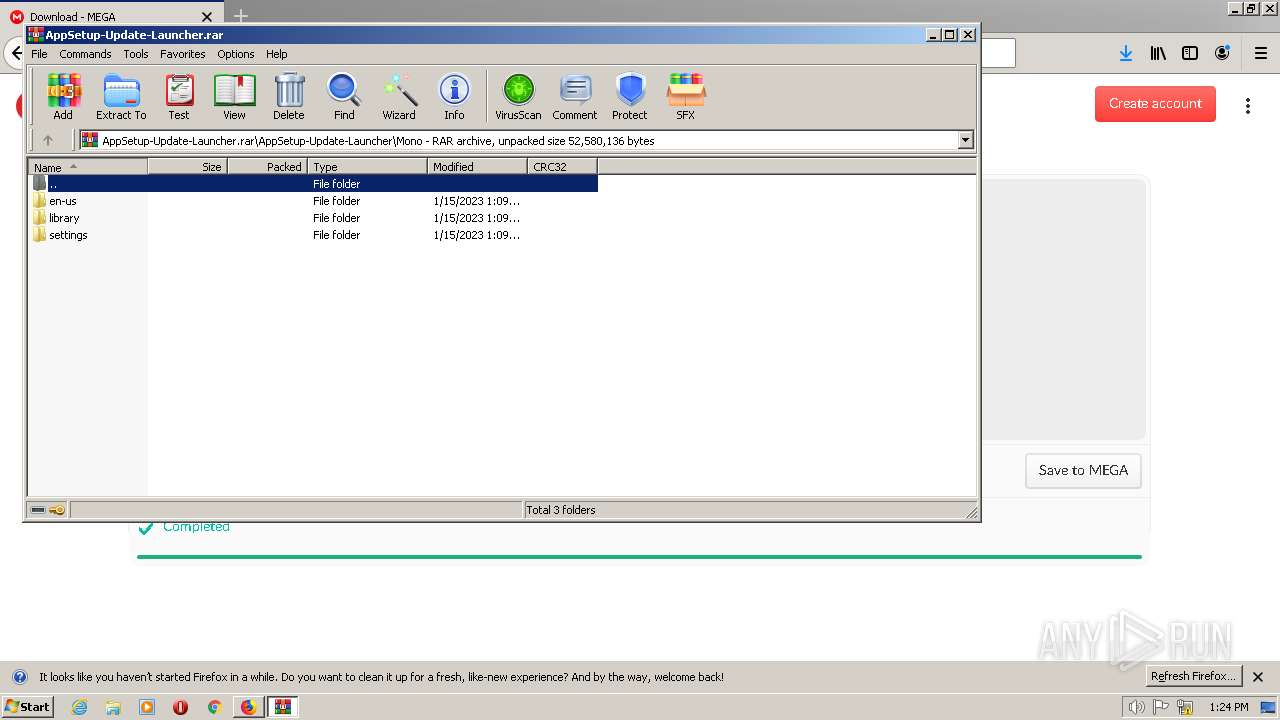Start VirusScan on archive

pyautogui.click(x=518, y=97)
